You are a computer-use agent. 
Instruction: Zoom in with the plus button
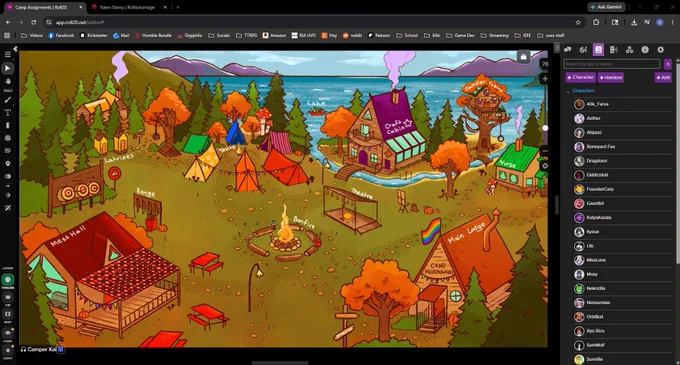click(x=545, y=79)
